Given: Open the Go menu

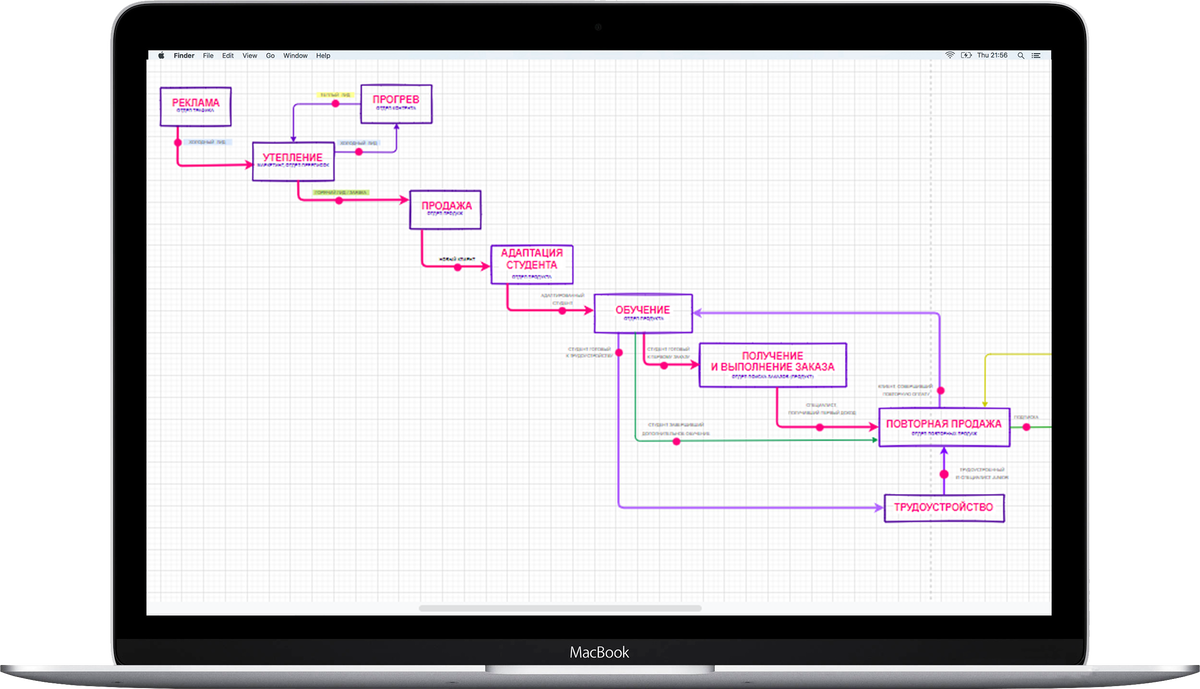Looking at the screenshot, I should click(x=270, y=56).
